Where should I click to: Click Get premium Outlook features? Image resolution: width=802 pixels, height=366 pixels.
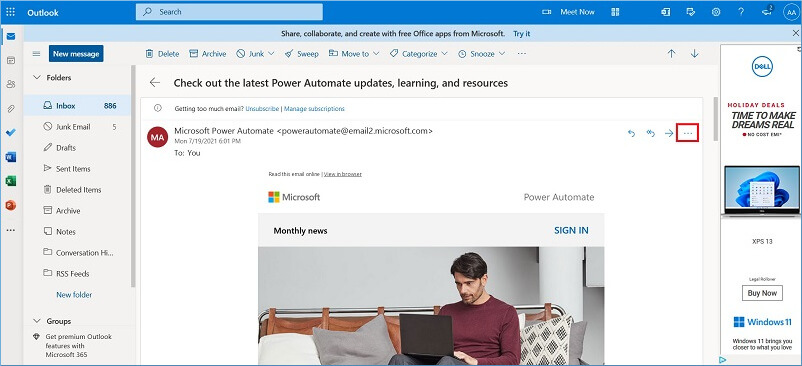click(78, 346)
